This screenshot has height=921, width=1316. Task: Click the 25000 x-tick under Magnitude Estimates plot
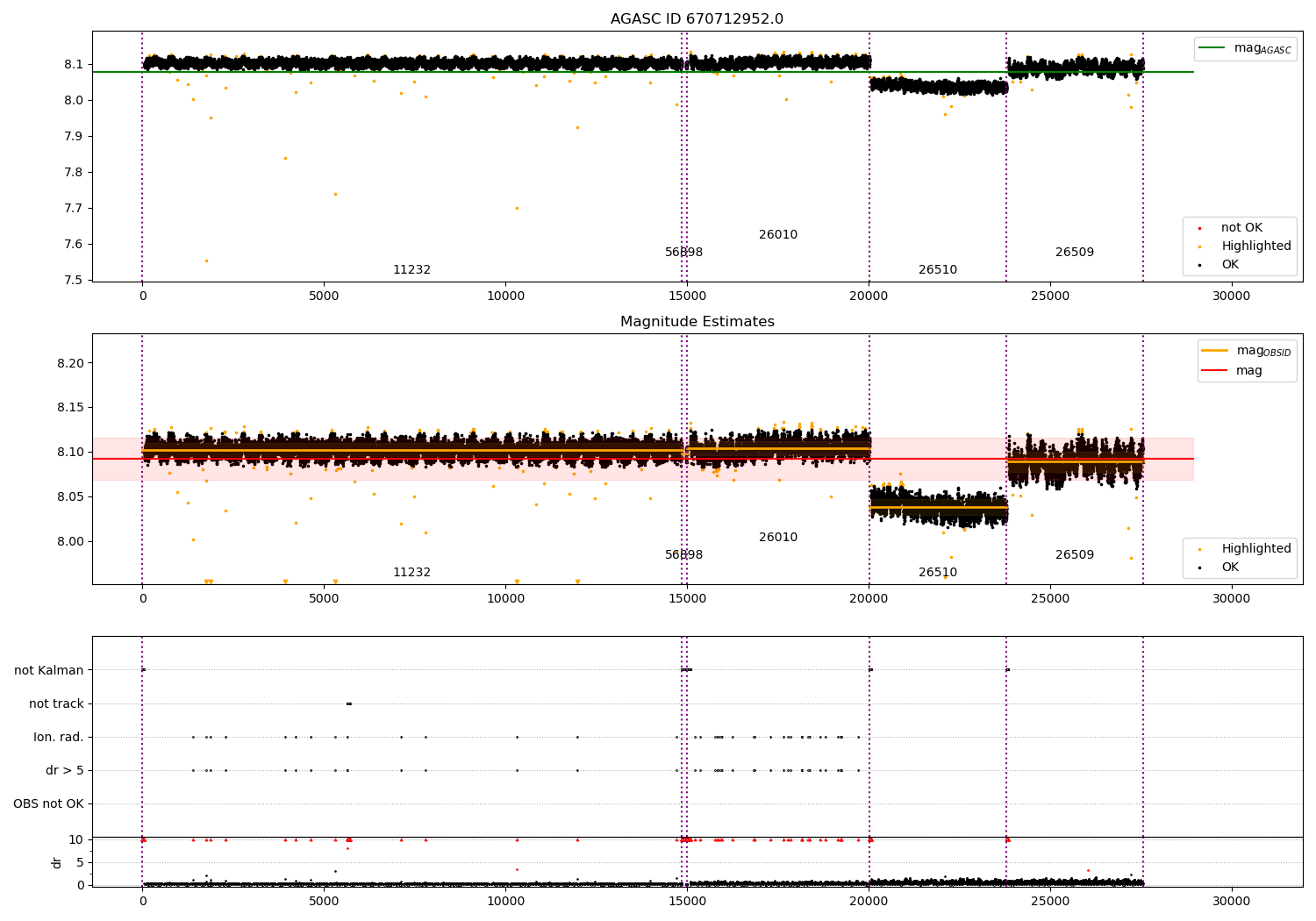1050,599
